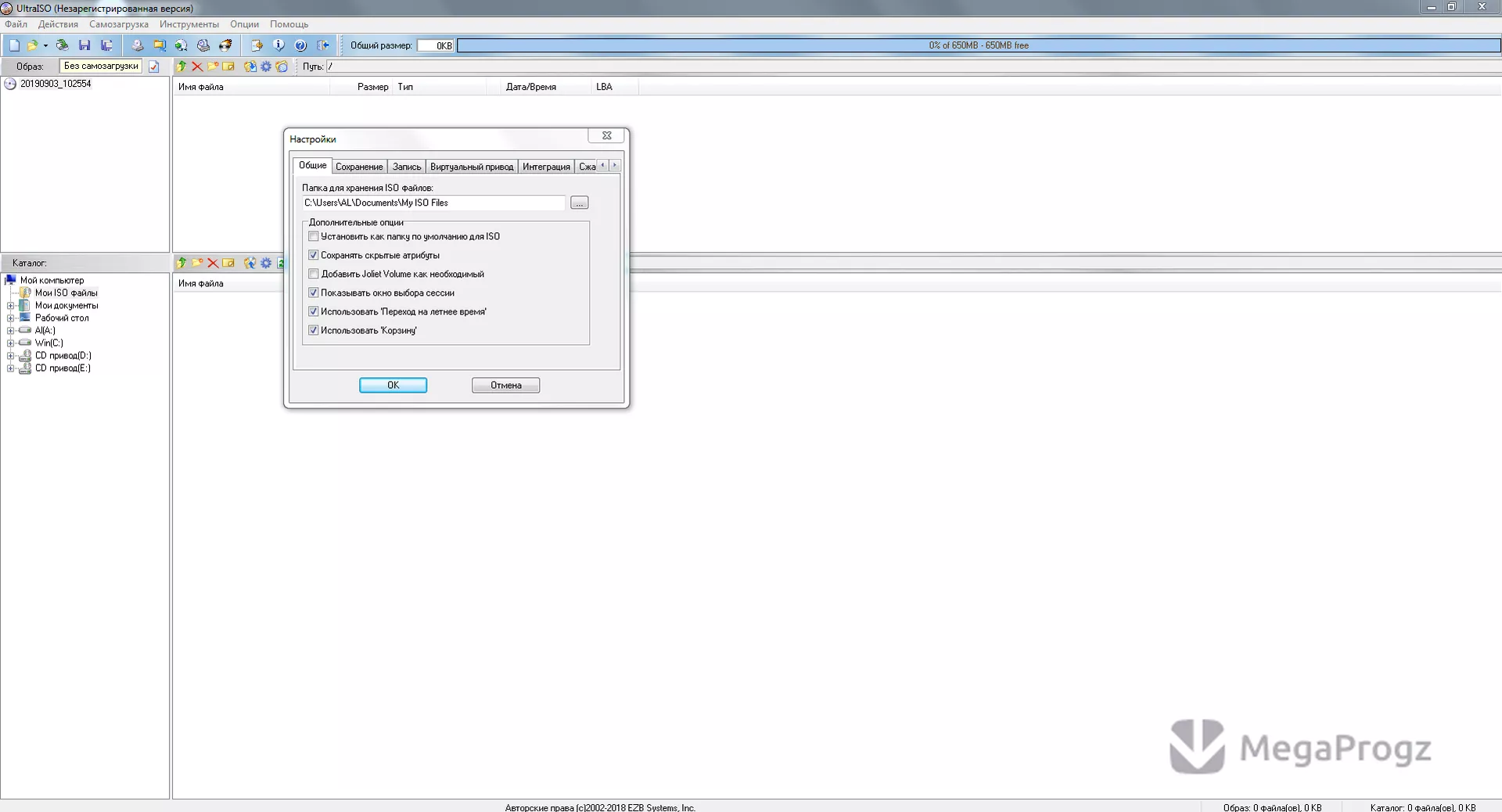Screen dimensions: 1502x812
Task: Click the blue Information properties icon
Action: pos(278,45)
